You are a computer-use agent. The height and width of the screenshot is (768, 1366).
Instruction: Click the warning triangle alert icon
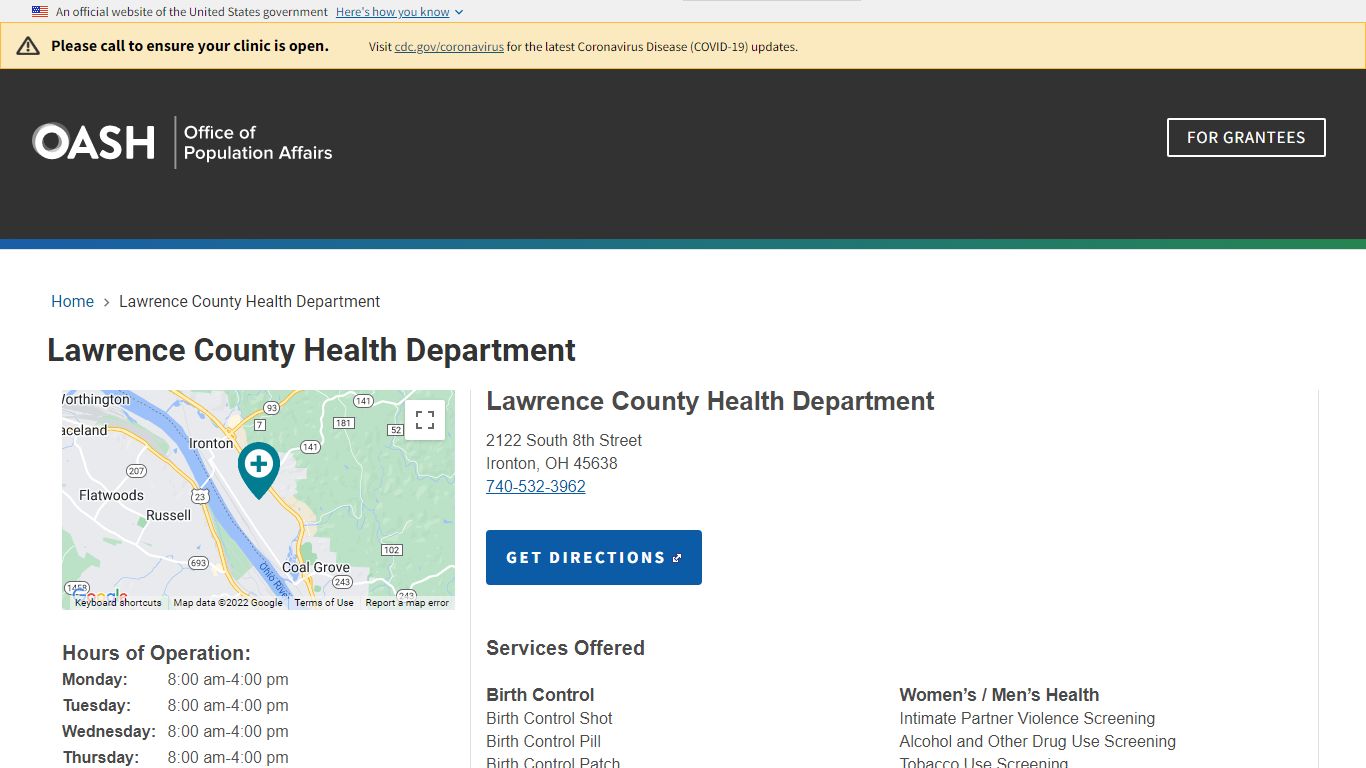[27, 45]
